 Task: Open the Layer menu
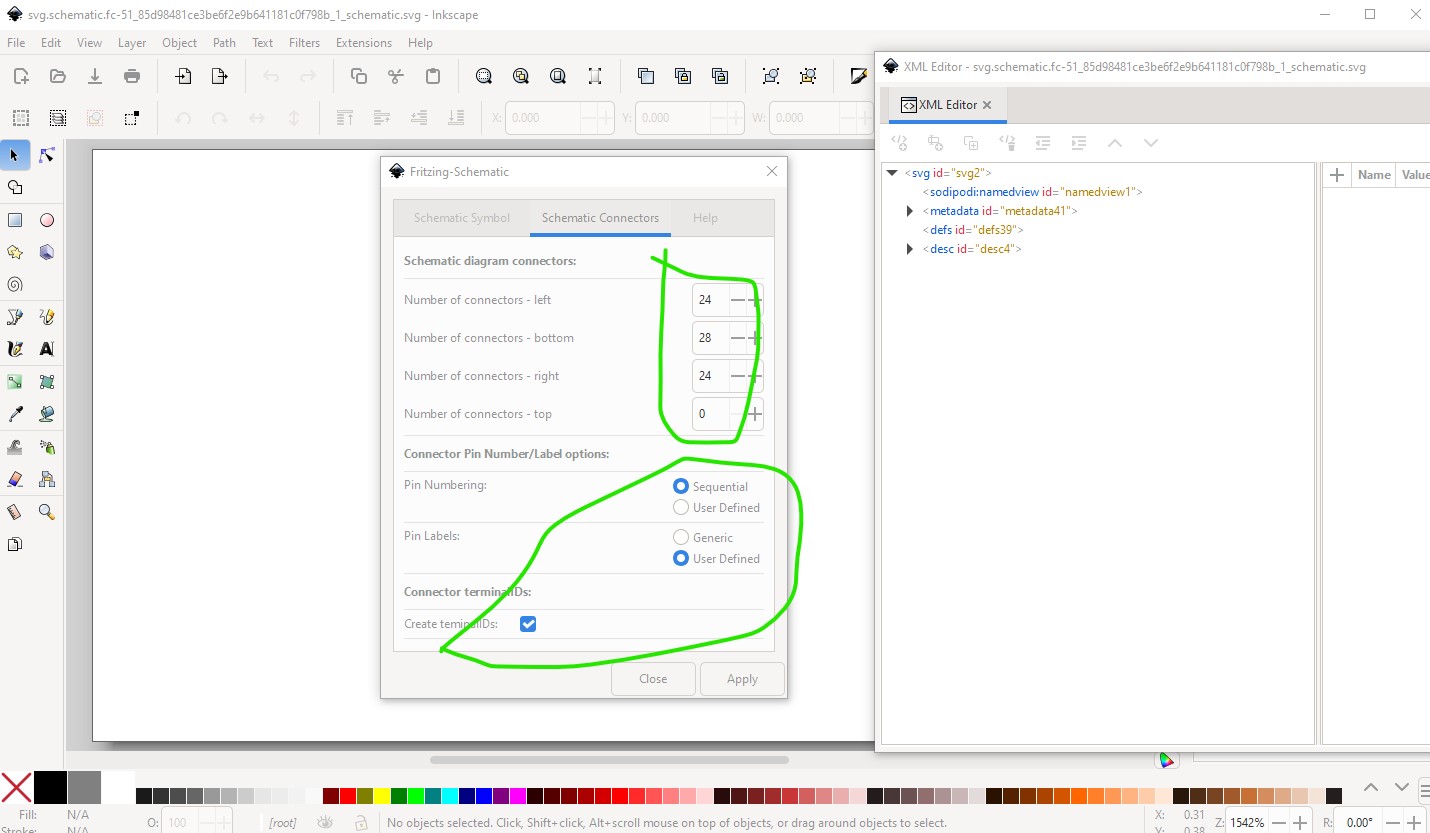132,43
